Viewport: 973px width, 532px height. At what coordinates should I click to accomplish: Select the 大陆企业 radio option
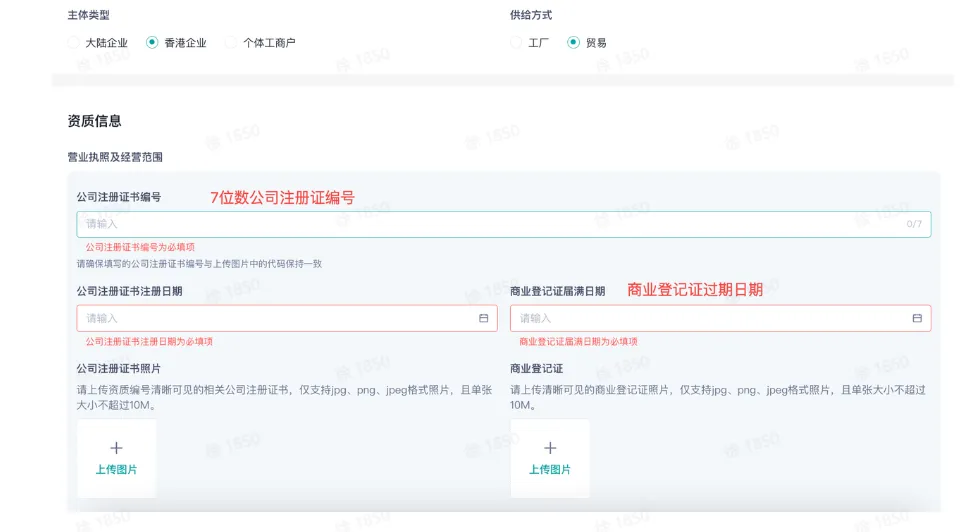pos(74,43)
